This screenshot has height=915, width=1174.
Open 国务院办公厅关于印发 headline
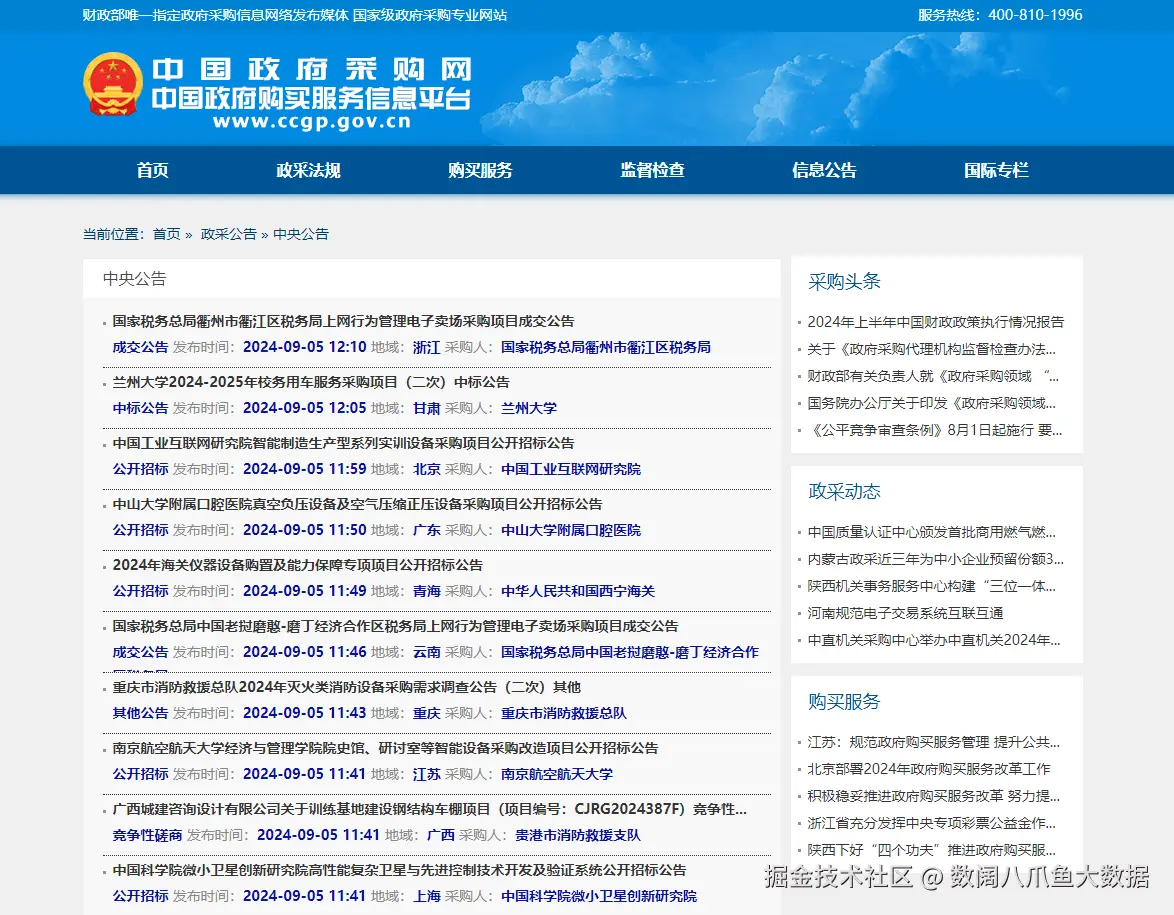pos(931,403)
